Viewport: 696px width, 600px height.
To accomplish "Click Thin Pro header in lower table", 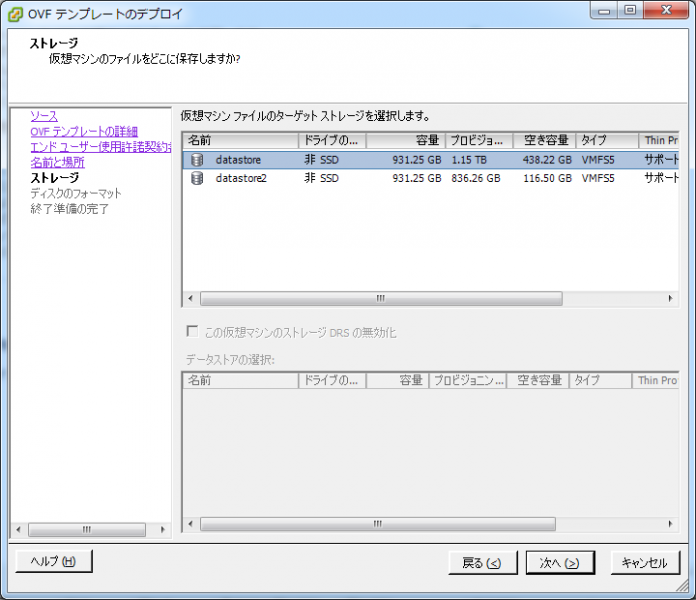I will click(x=656, y=380).
